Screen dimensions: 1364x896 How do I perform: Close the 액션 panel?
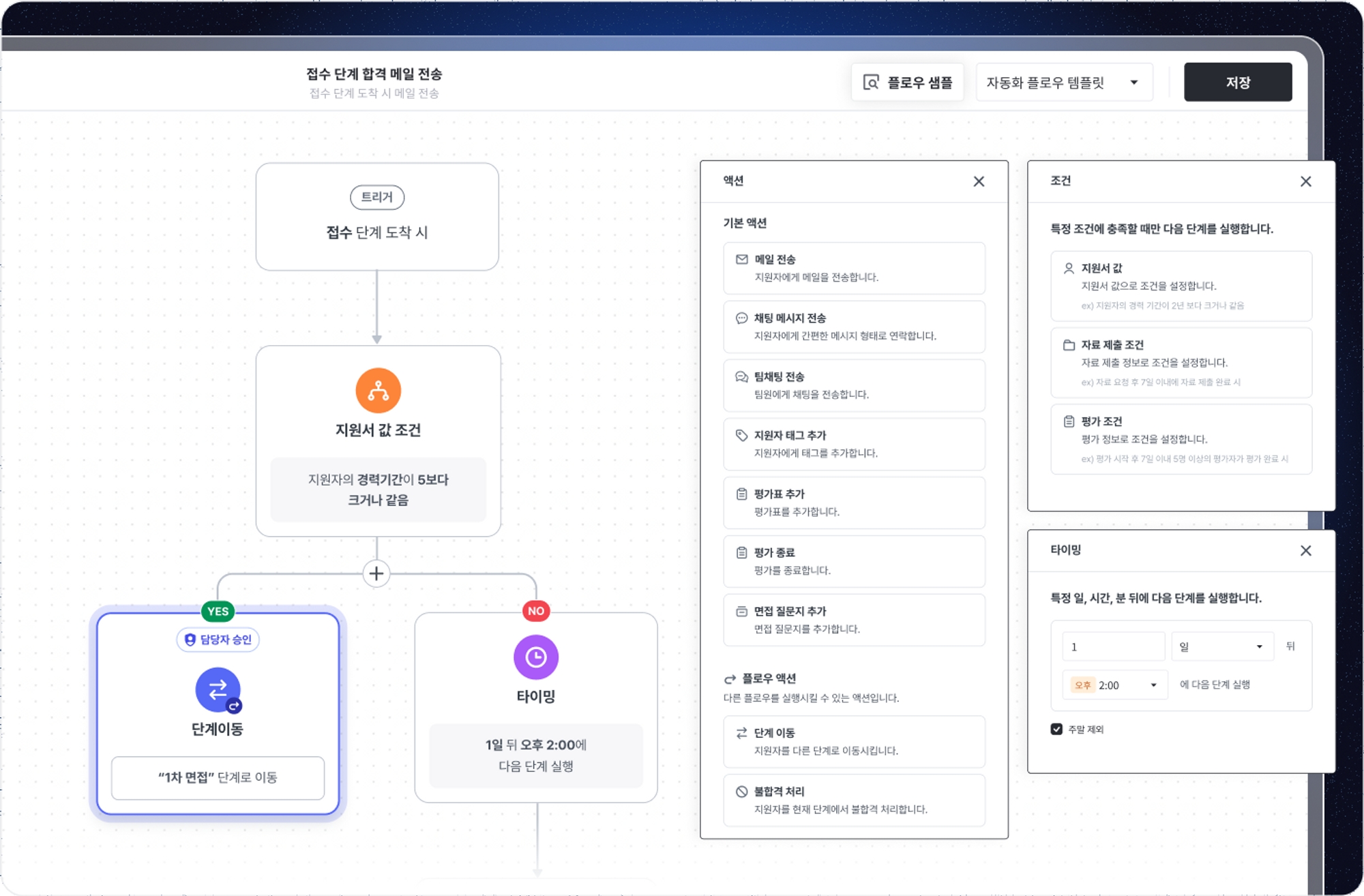tap(979, 181)
